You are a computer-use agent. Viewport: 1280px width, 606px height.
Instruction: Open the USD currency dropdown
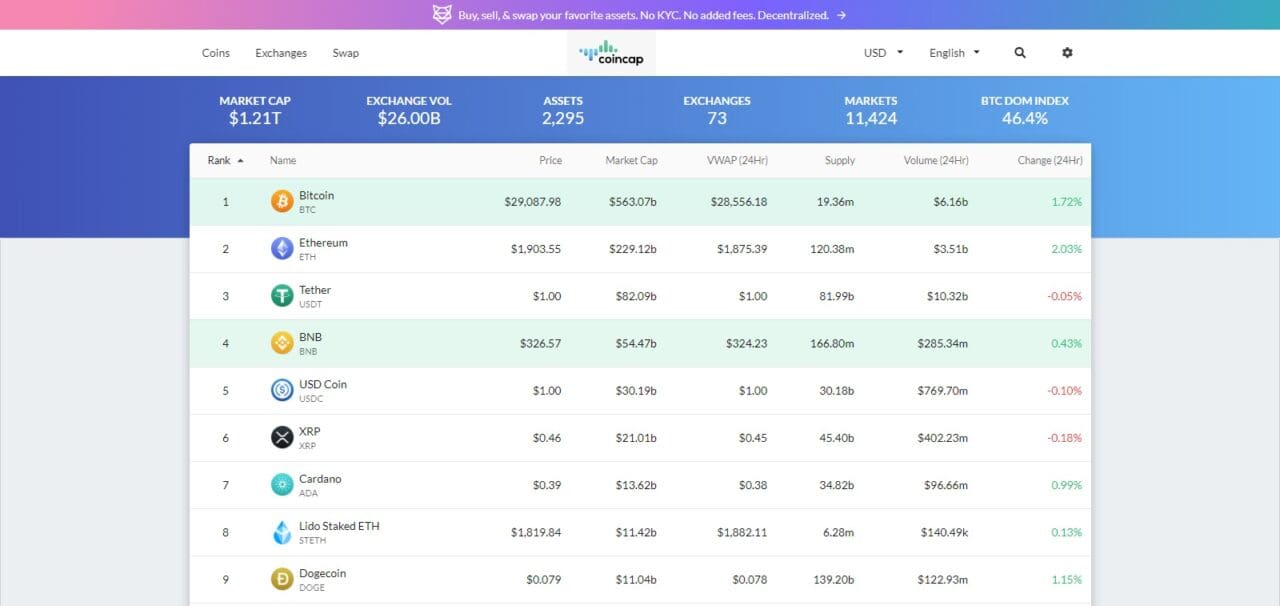click(x=884, y=53)
